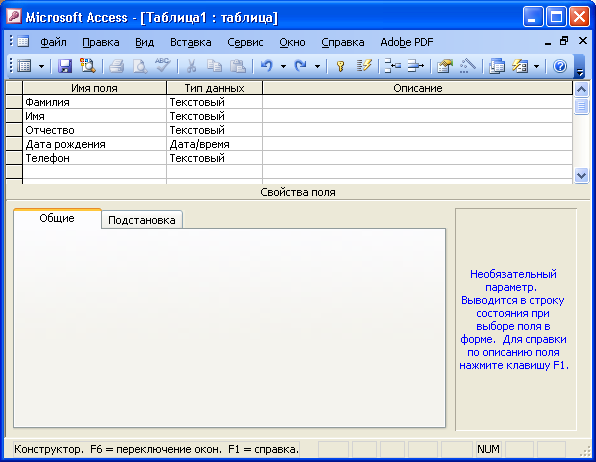Open the Окно menu
The image size is (596, 462).
tap(292, 42)
